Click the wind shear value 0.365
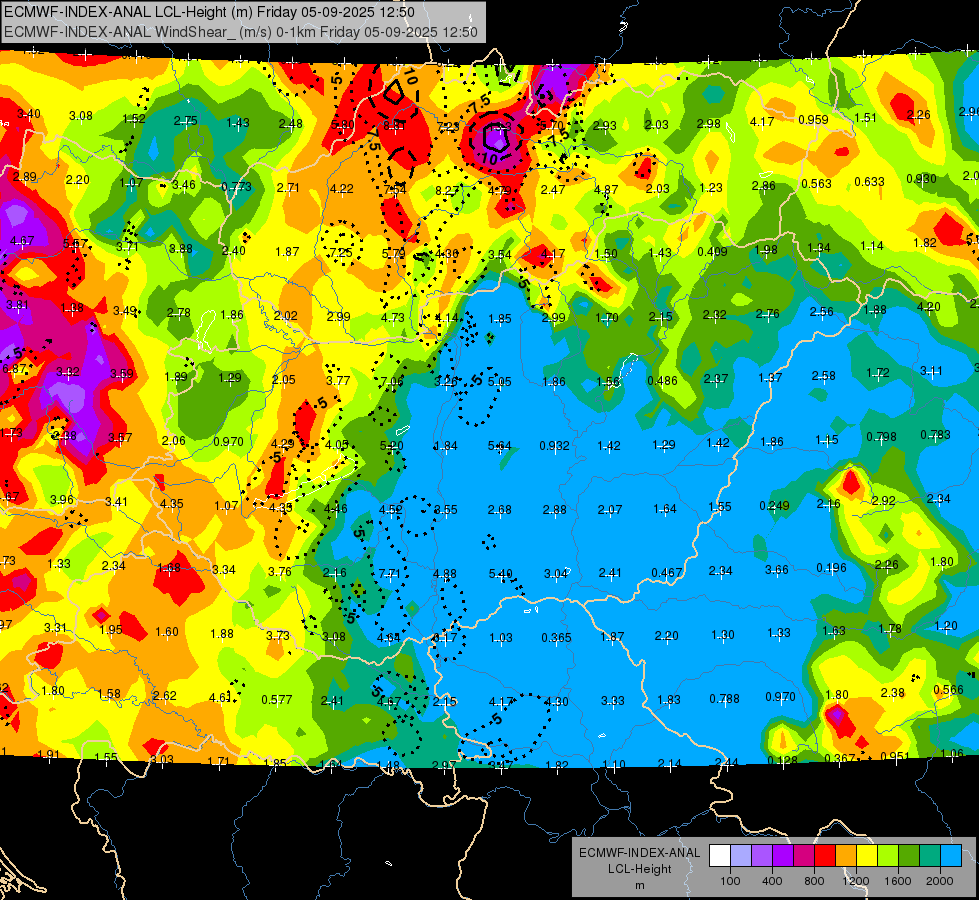This screenshot has height=900, width=979. (556, 638)
